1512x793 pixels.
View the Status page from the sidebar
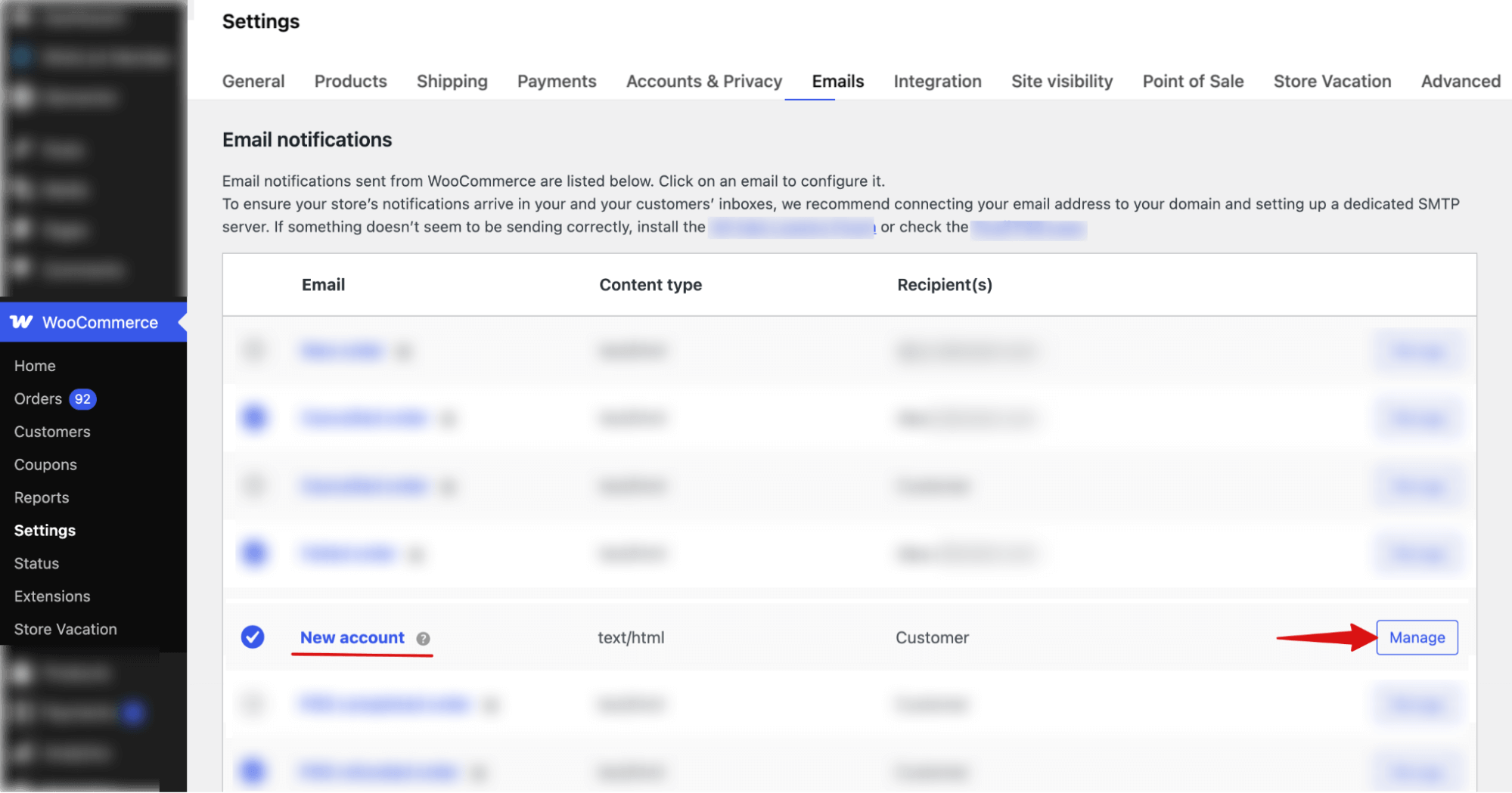36,563
